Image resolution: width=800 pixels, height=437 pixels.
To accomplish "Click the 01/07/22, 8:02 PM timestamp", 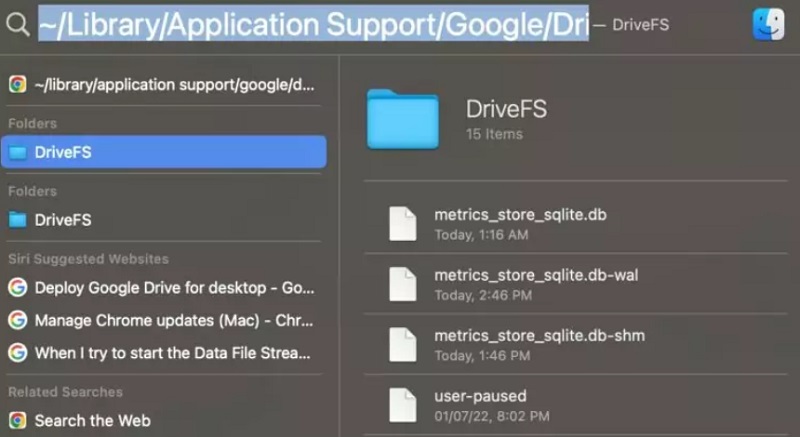I will point(492,416).
